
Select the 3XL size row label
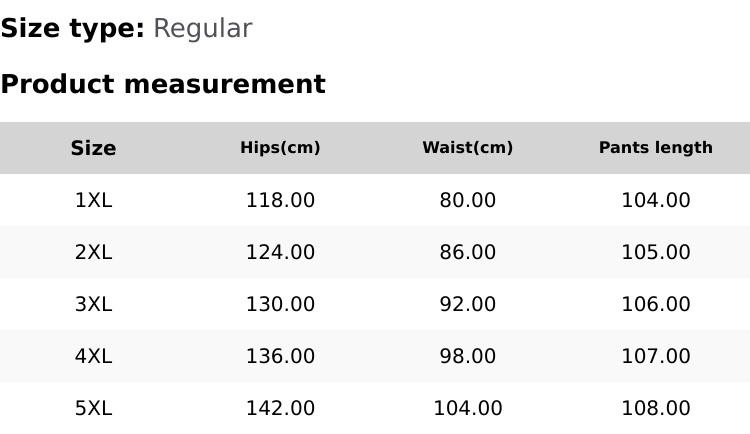[x=93, y=304]
